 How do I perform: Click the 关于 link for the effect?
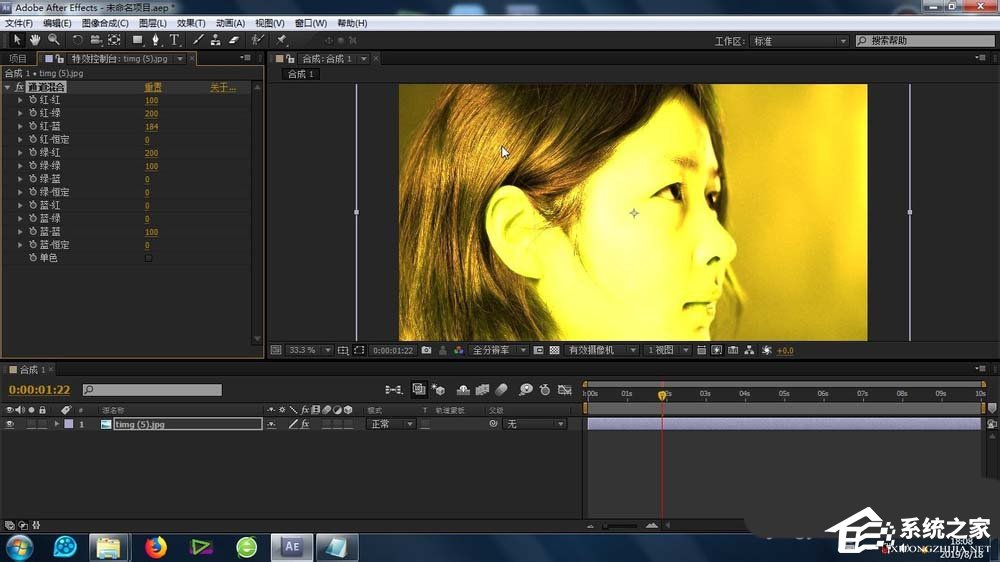click(222, 88)
